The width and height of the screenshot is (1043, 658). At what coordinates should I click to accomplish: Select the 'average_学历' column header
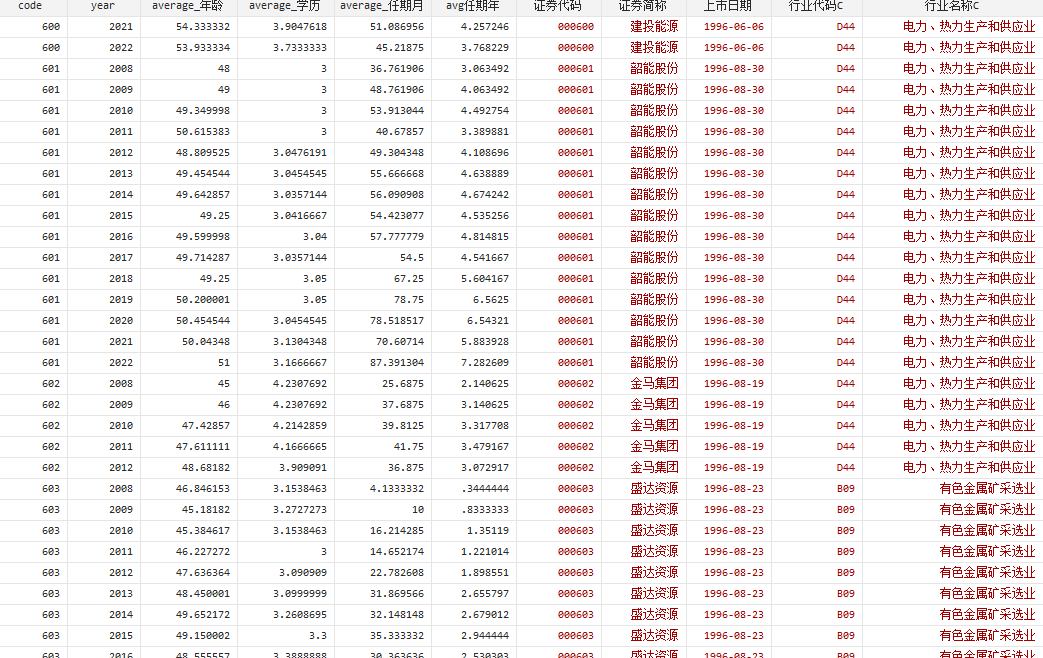284,6
